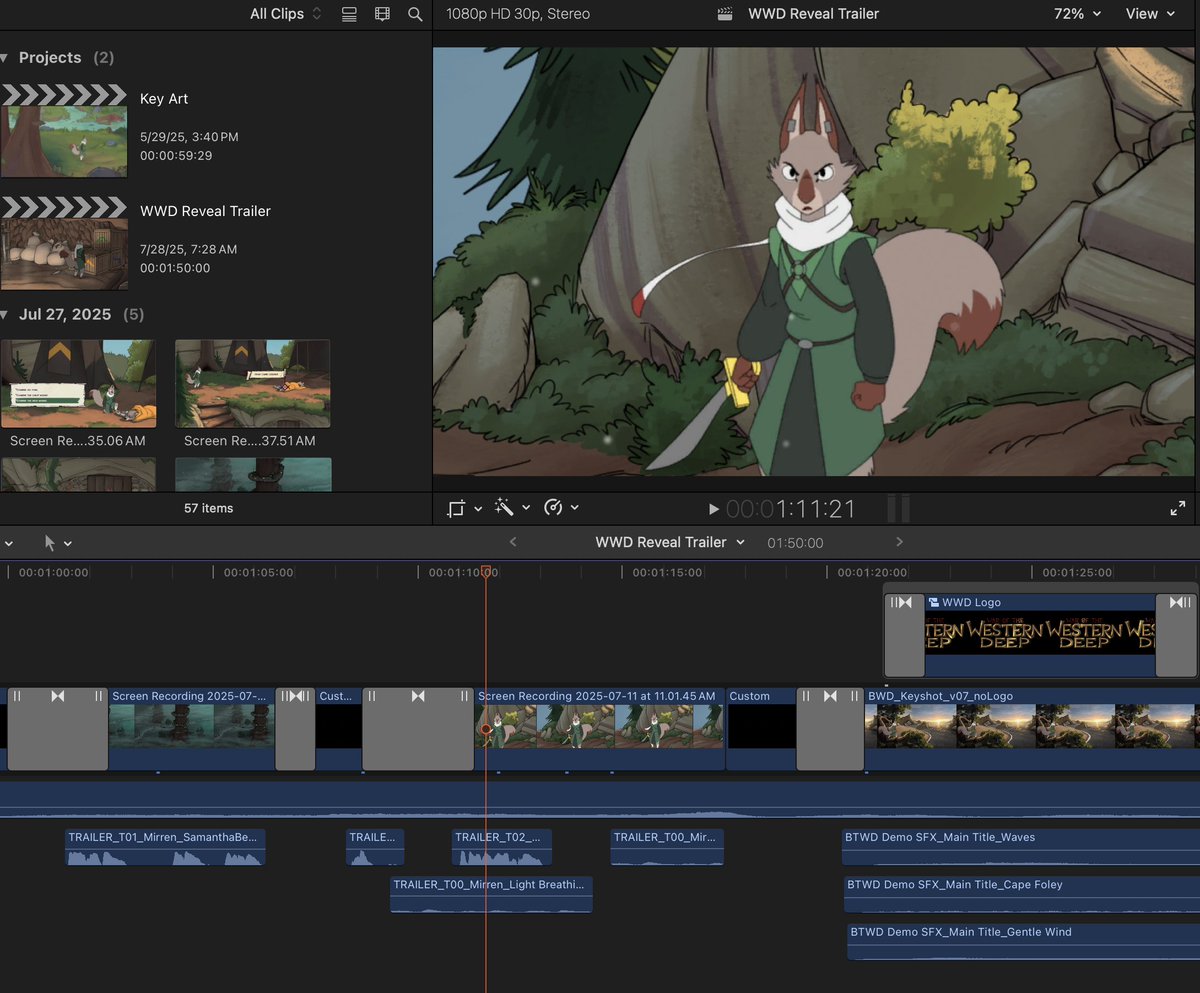Select the Screen Re...37.51 AM clip thumbnail
Screen dimensions: 1200x993
pyautogui.click(x=252, y=384)
